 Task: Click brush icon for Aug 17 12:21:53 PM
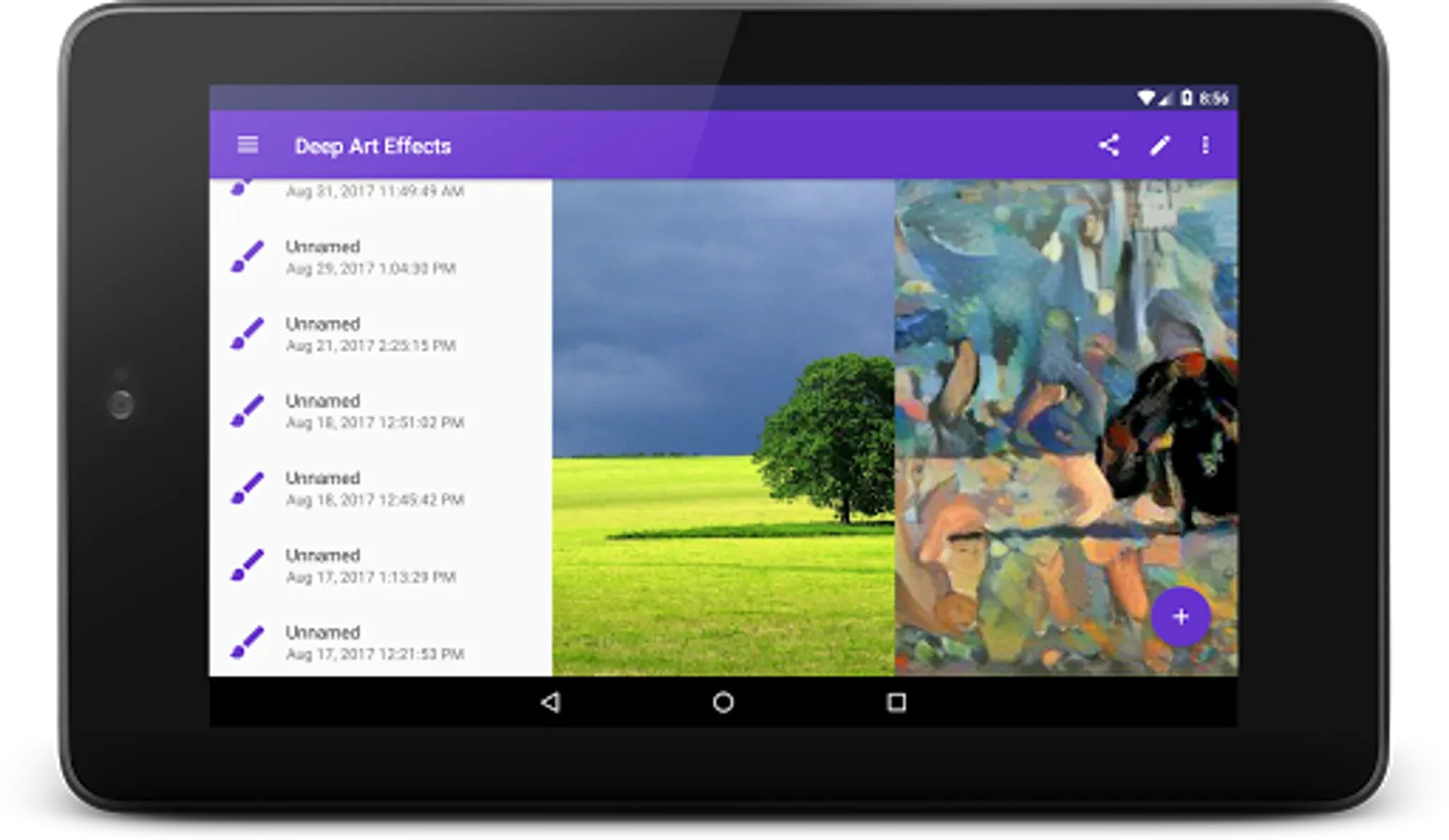[247, 642]
